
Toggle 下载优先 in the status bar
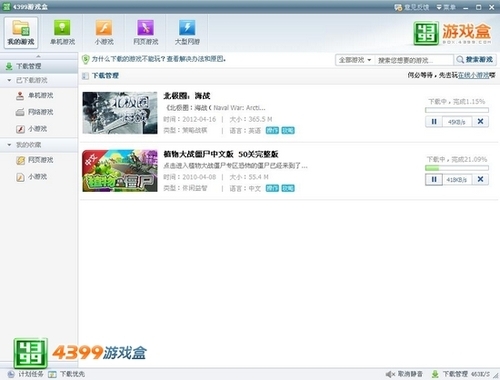click(x=67, y=374)
